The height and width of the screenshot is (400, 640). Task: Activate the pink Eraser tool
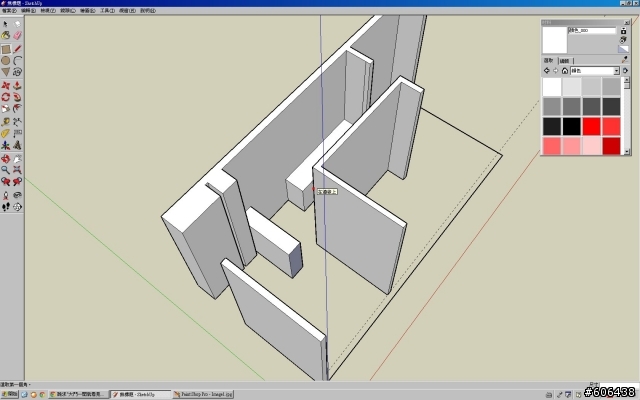point(17,36)
